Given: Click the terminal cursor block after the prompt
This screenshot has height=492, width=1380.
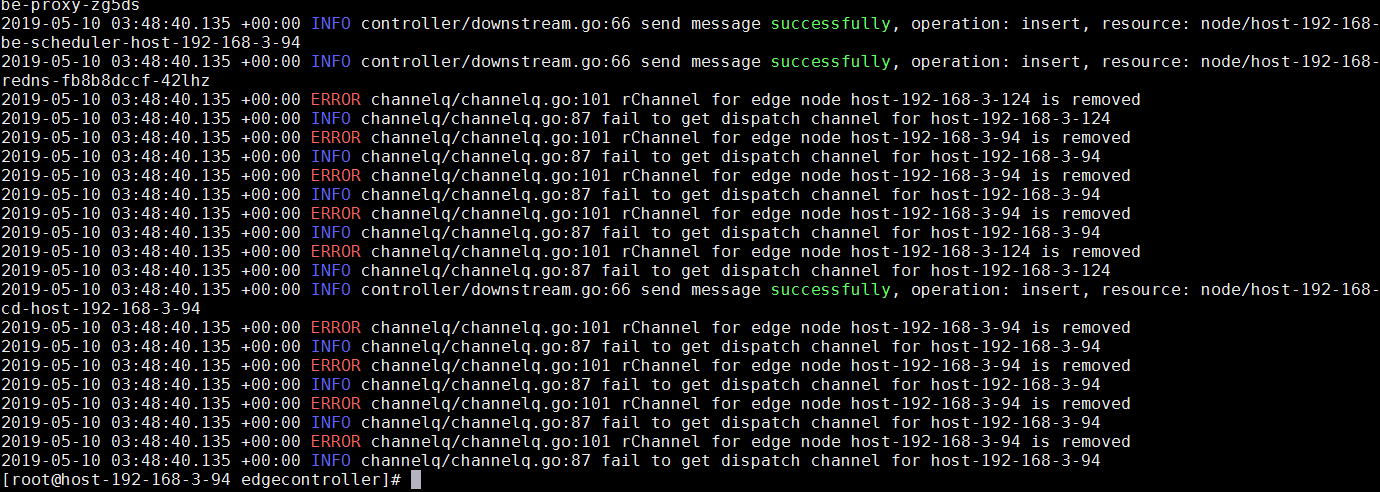Looking at the screenshot, I should point(416,480).
